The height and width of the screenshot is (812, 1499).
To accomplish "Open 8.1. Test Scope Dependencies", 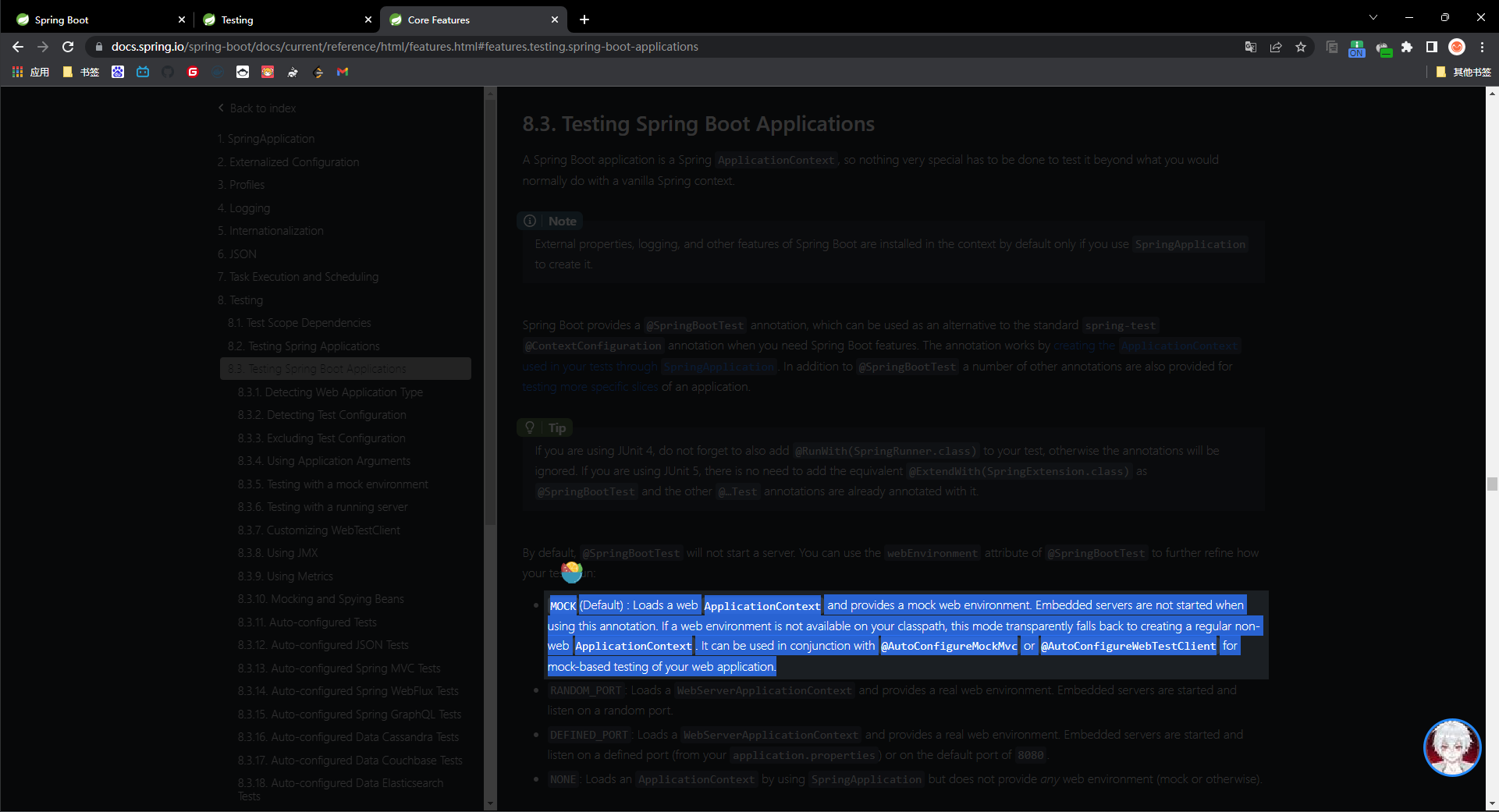I will [x=300, y=323].
